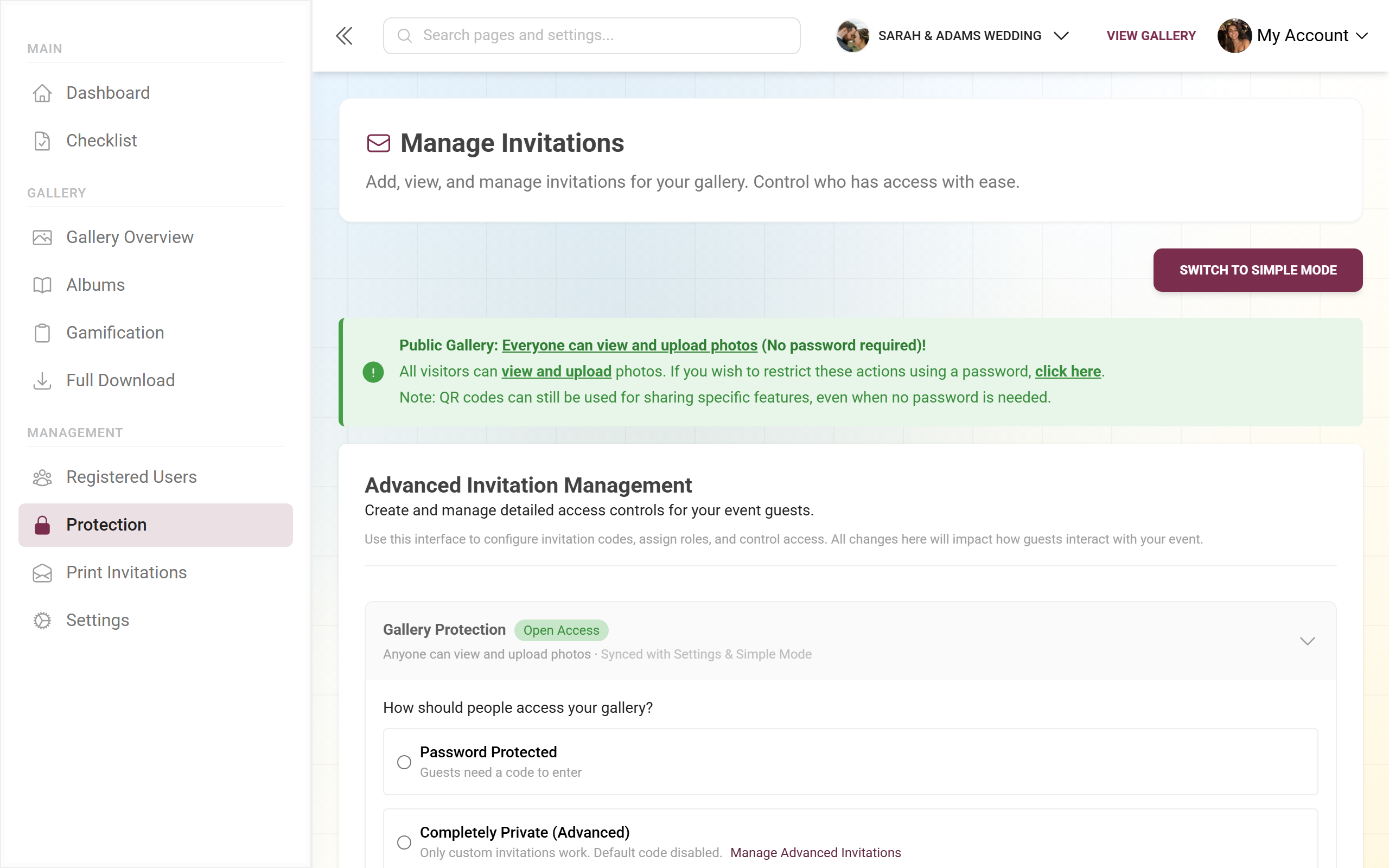Click the Registered Users people icon
1389x868 pixels.
click(42, 477)
